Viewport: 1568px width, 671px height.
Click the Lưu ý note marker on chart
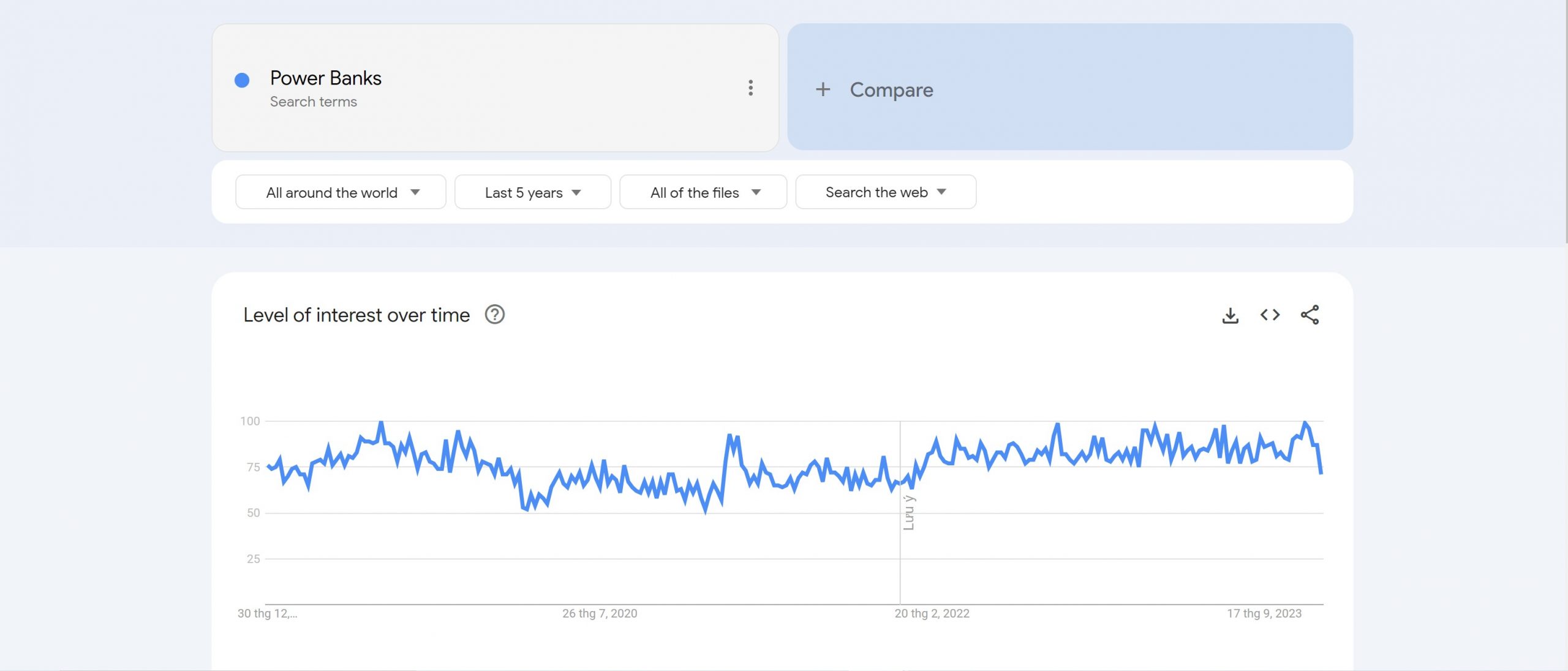[x=908, y=512]
